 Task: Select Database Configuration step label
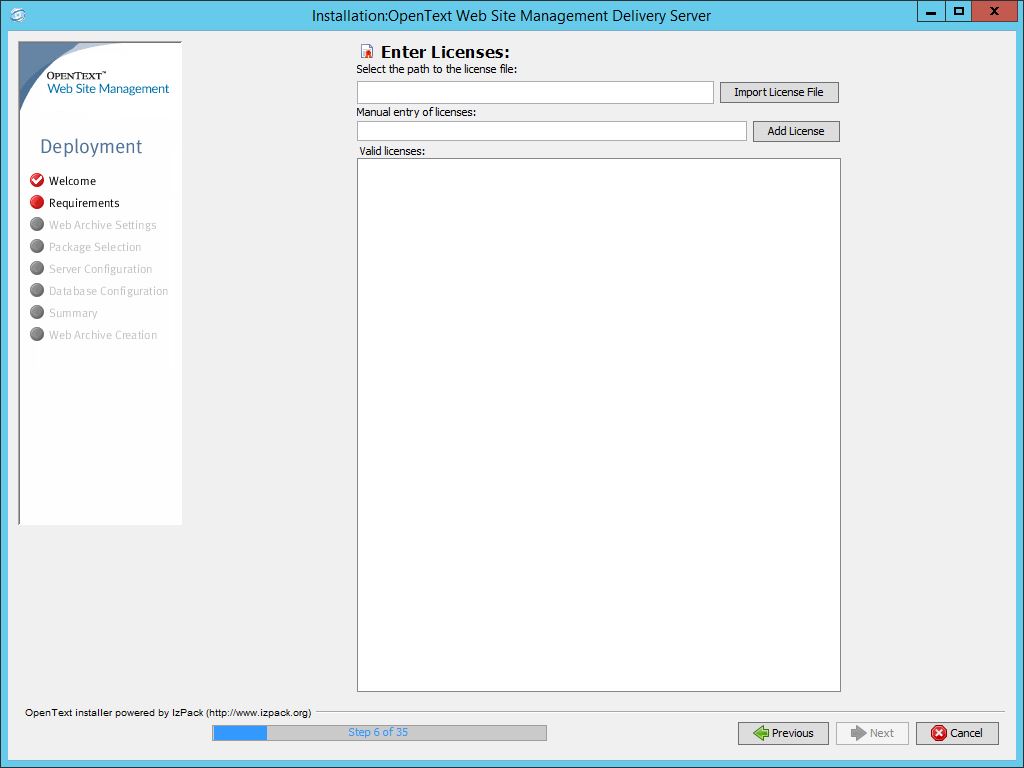click(x=108, y=291)
